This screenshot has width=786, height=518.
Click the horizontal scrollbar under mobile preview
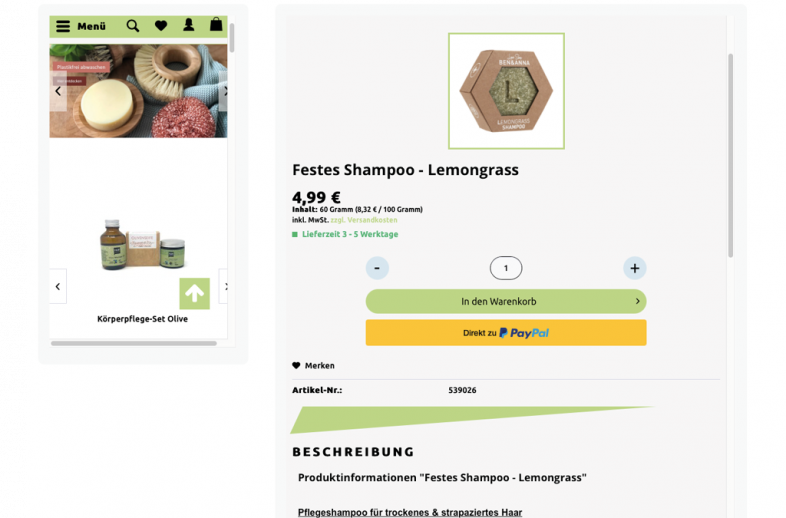pyautogui.click(x=134, y=343)
